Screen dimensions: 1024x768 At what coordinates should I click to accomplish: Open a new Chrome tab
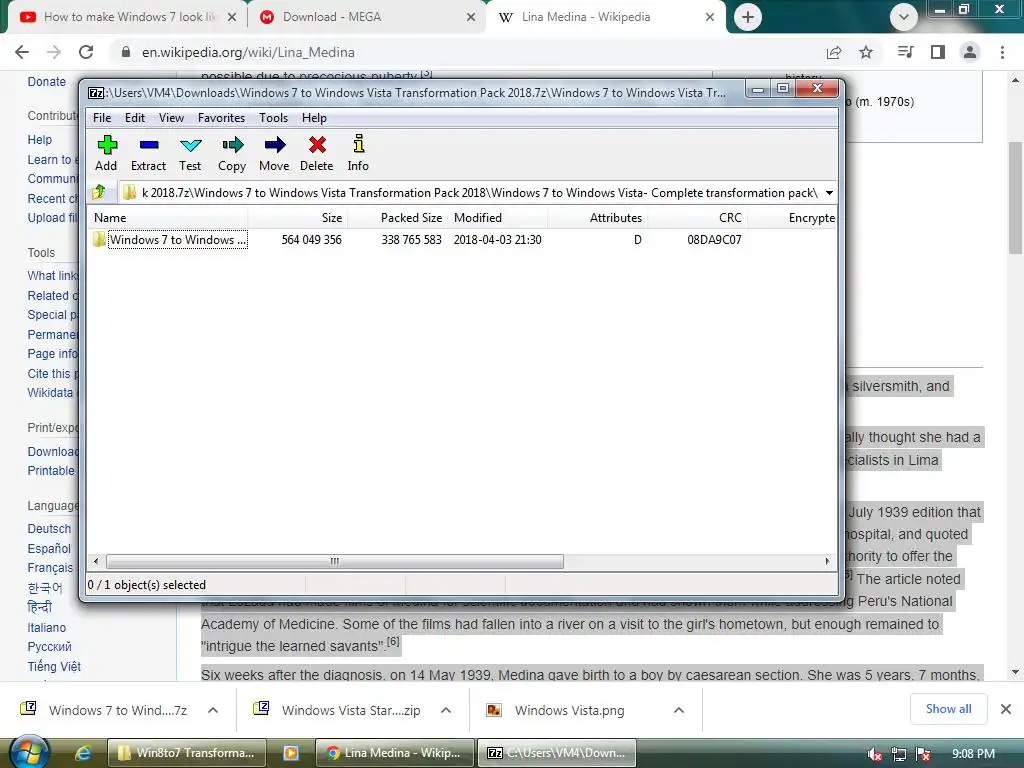point(748,17)
